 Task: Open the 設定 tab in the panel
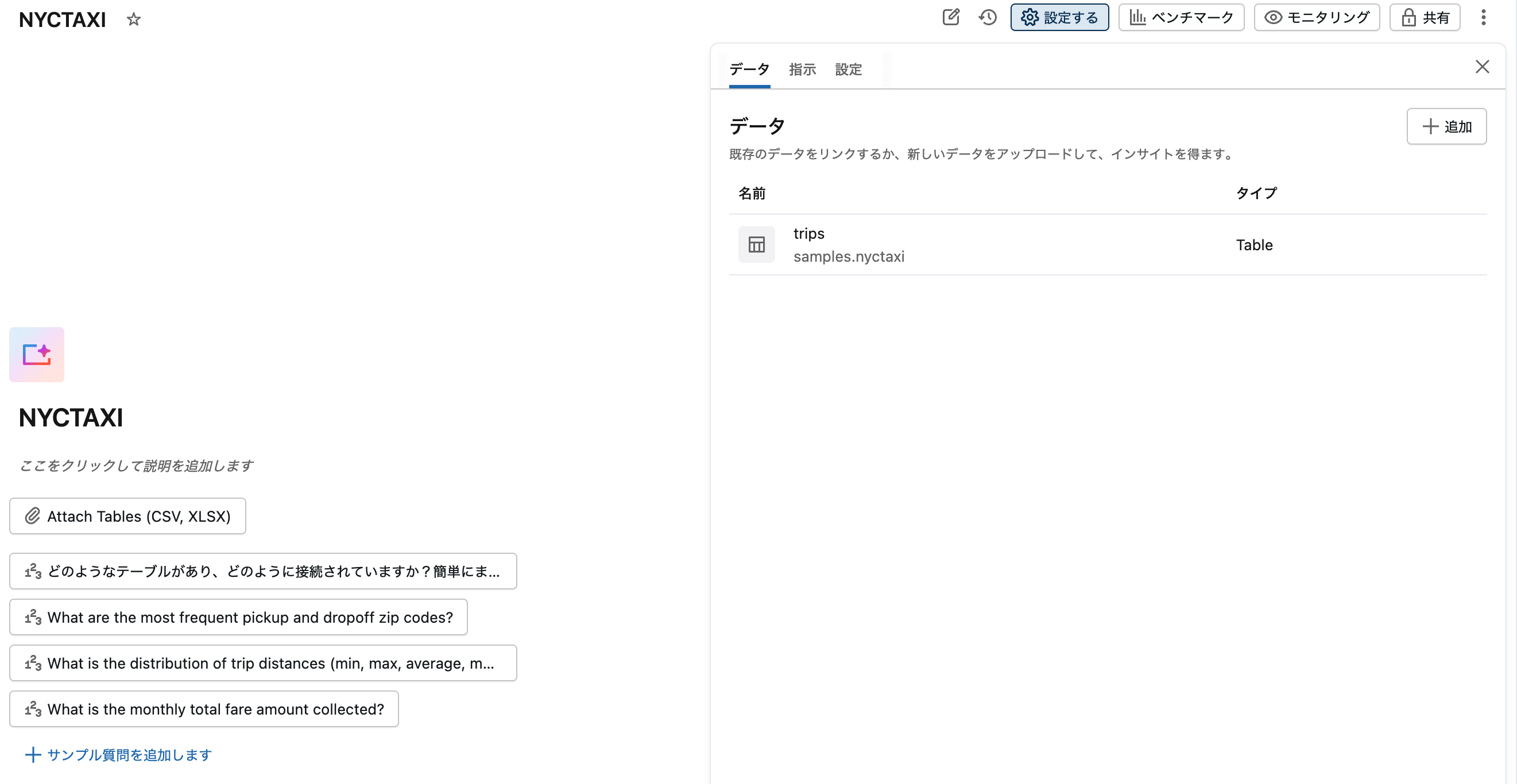(x=849, y=69)
